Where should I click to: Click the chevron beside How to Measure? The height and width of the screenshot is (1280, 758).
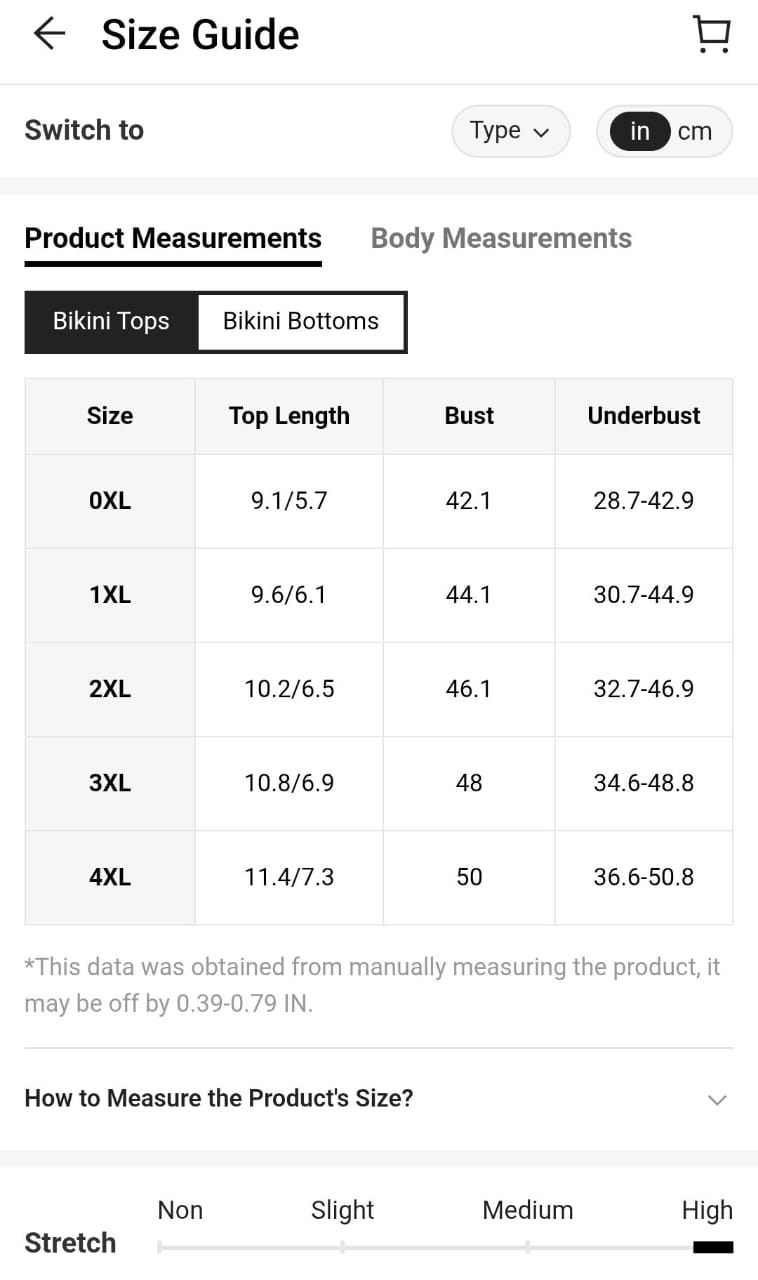[x=717, y=1100]
